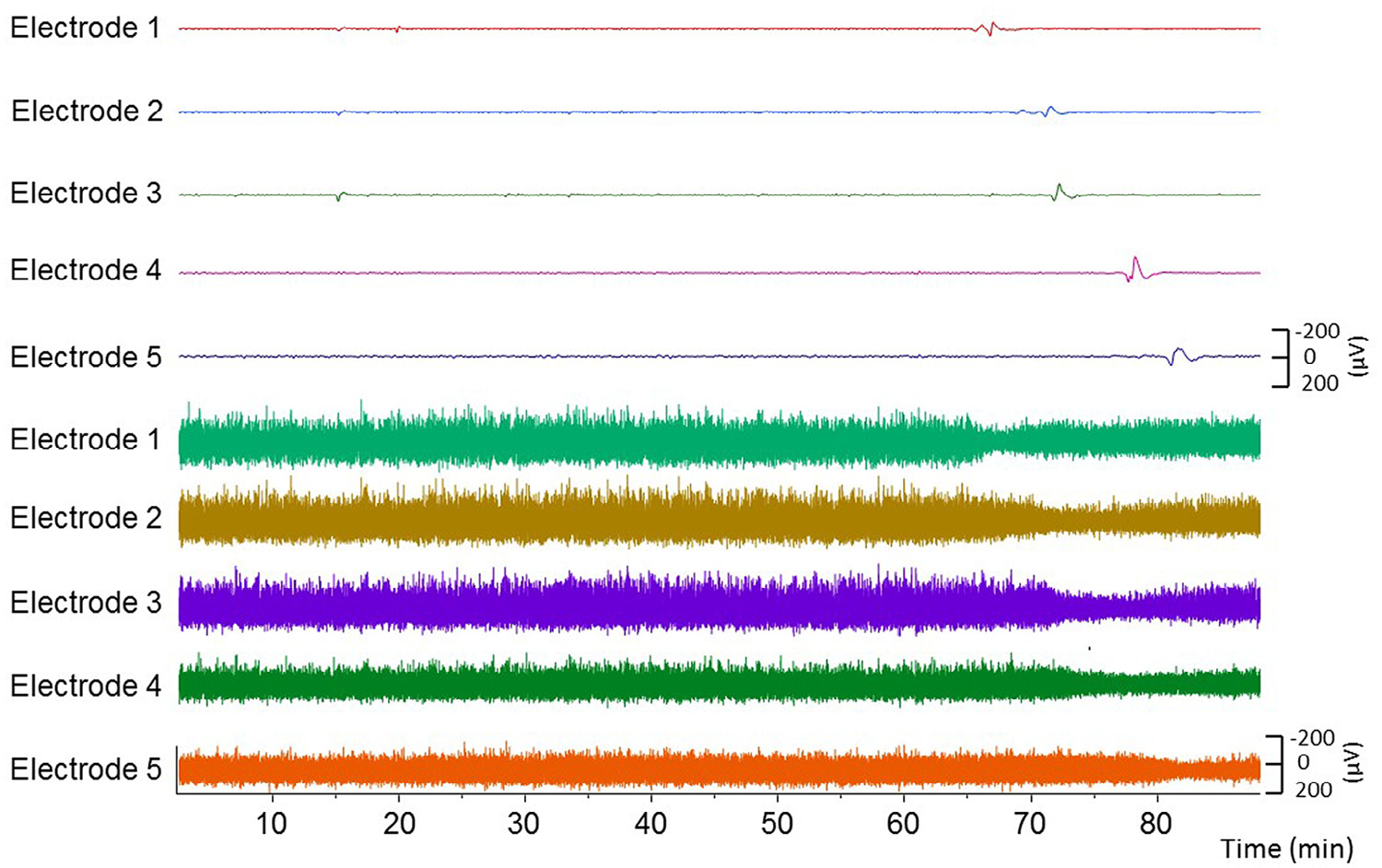The image size is (1382, 868).
Task: Select the 40 minute tick label
Action: [x=650, y=823]
